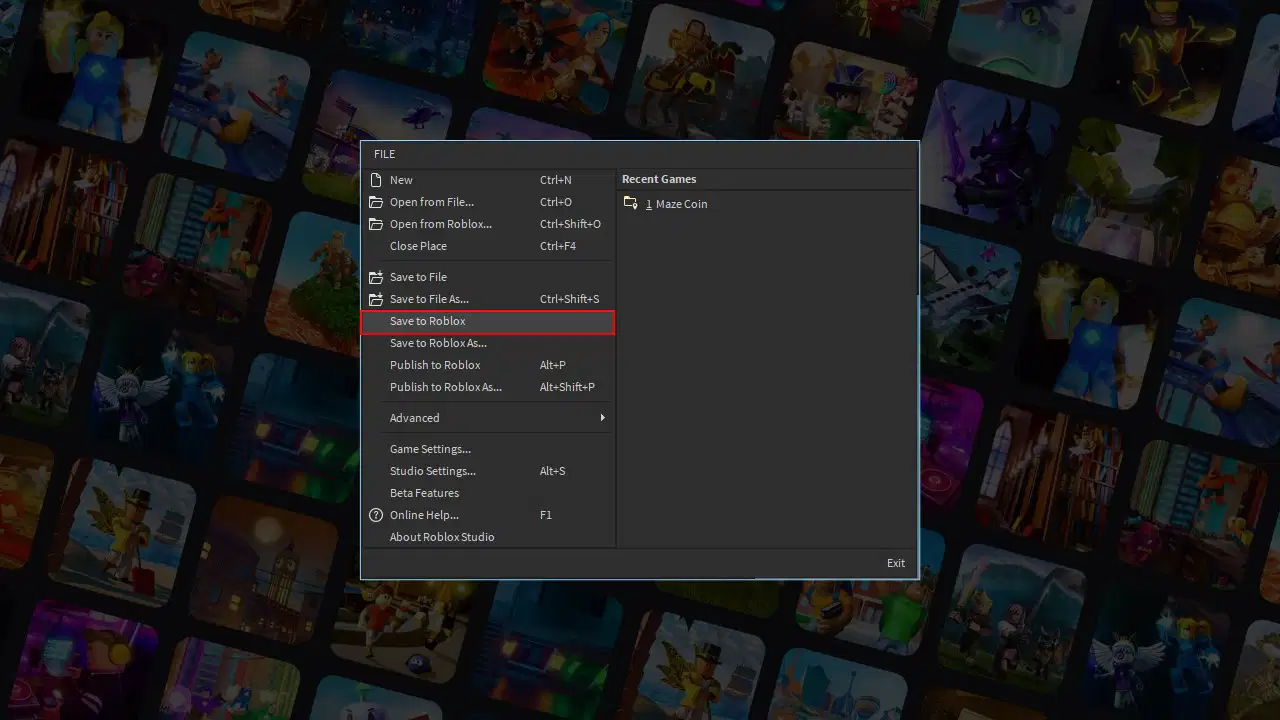Click the Open from Roblox folder icon

[376, 224]
